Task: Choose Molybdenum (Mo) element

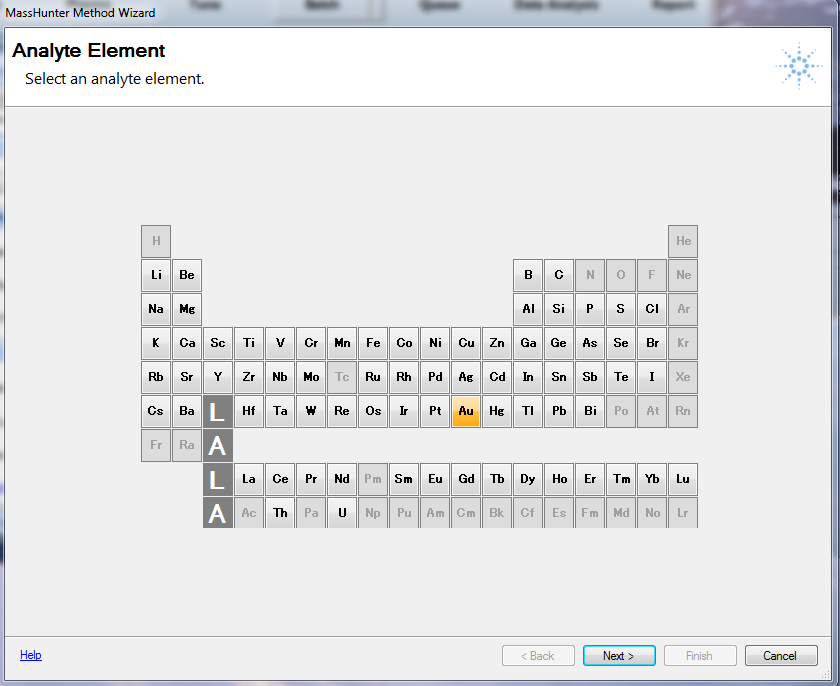Action: tap(311, 377)
